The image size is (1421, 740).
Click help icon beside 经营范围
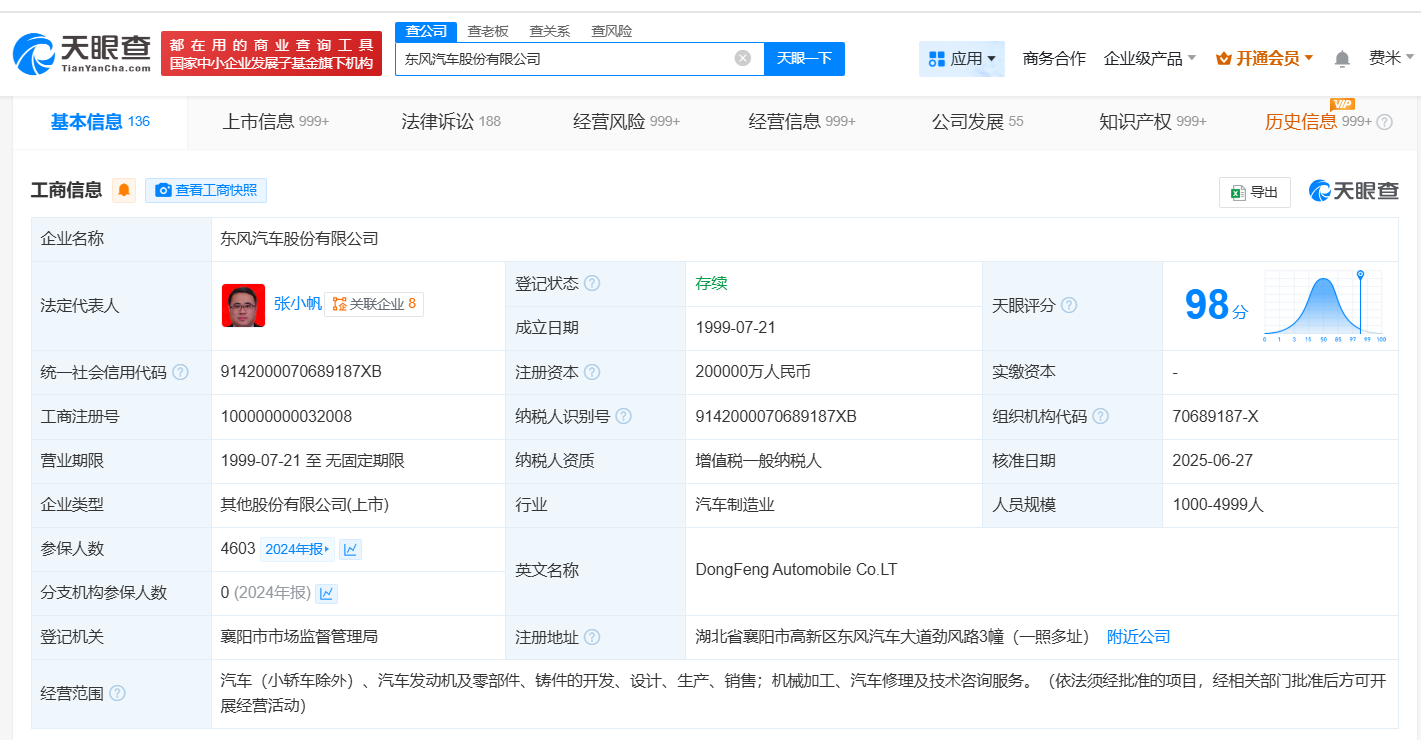[117, 693]
